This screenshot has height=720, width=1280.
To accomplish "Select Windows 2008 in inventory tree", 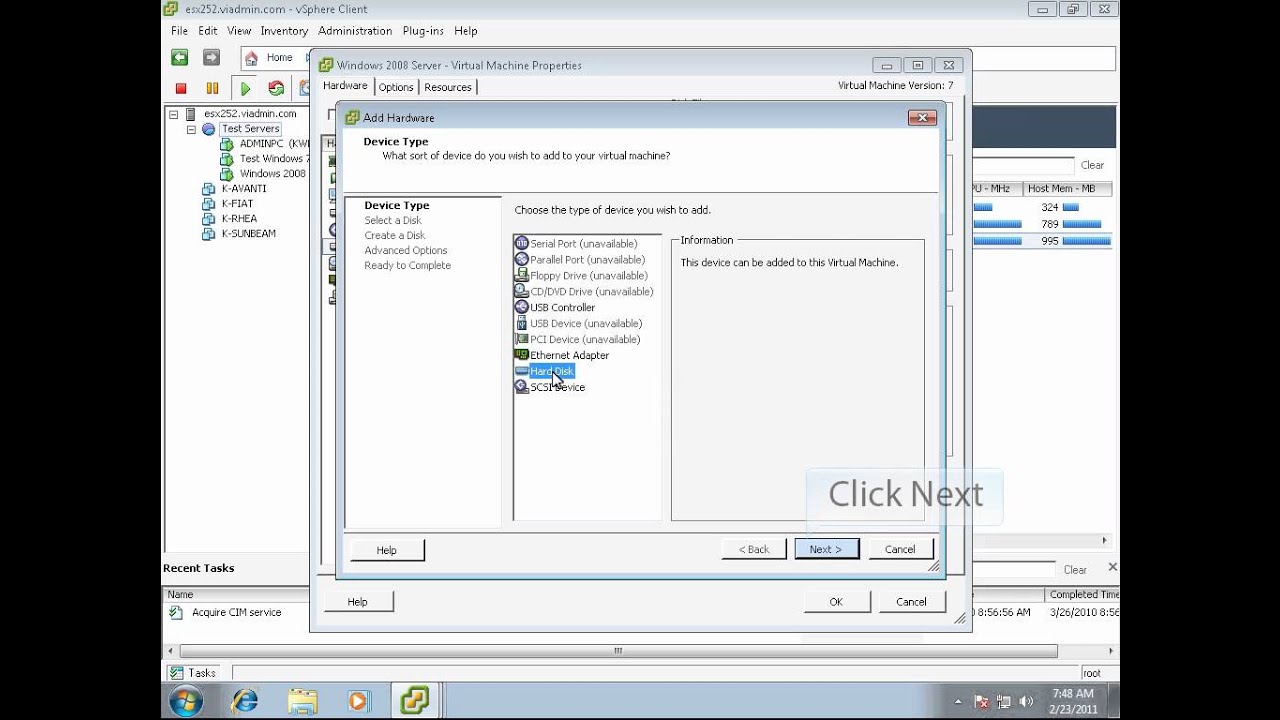I will pyautogui.click(x=273, y=174).
